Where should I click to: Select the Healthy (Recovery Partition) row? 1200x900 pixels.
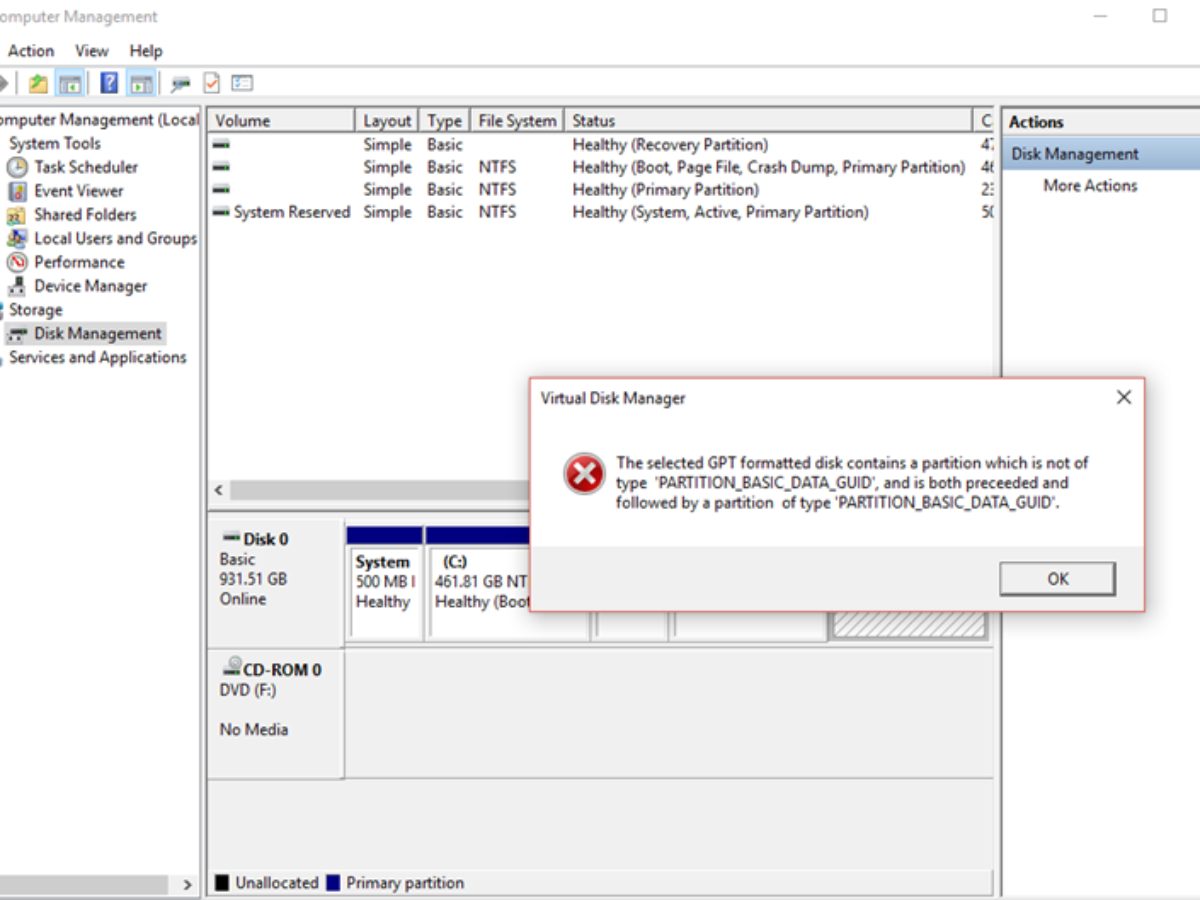[x=600, y=145]
